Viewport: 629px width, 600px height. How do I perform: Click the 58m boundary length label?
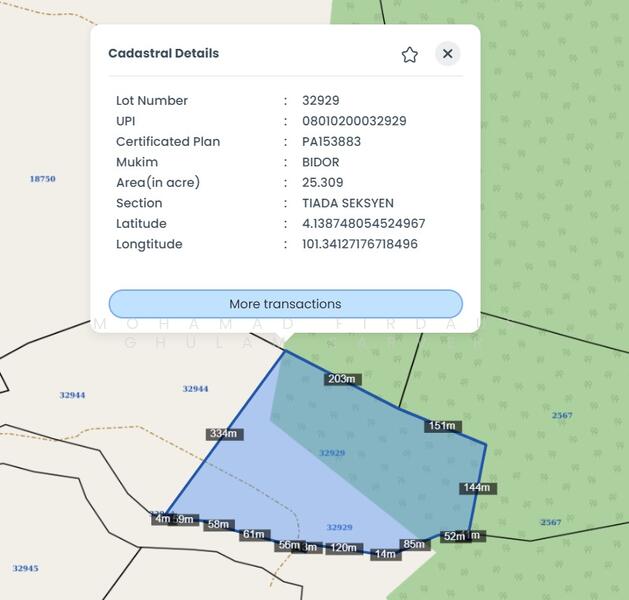click(218, 525)
